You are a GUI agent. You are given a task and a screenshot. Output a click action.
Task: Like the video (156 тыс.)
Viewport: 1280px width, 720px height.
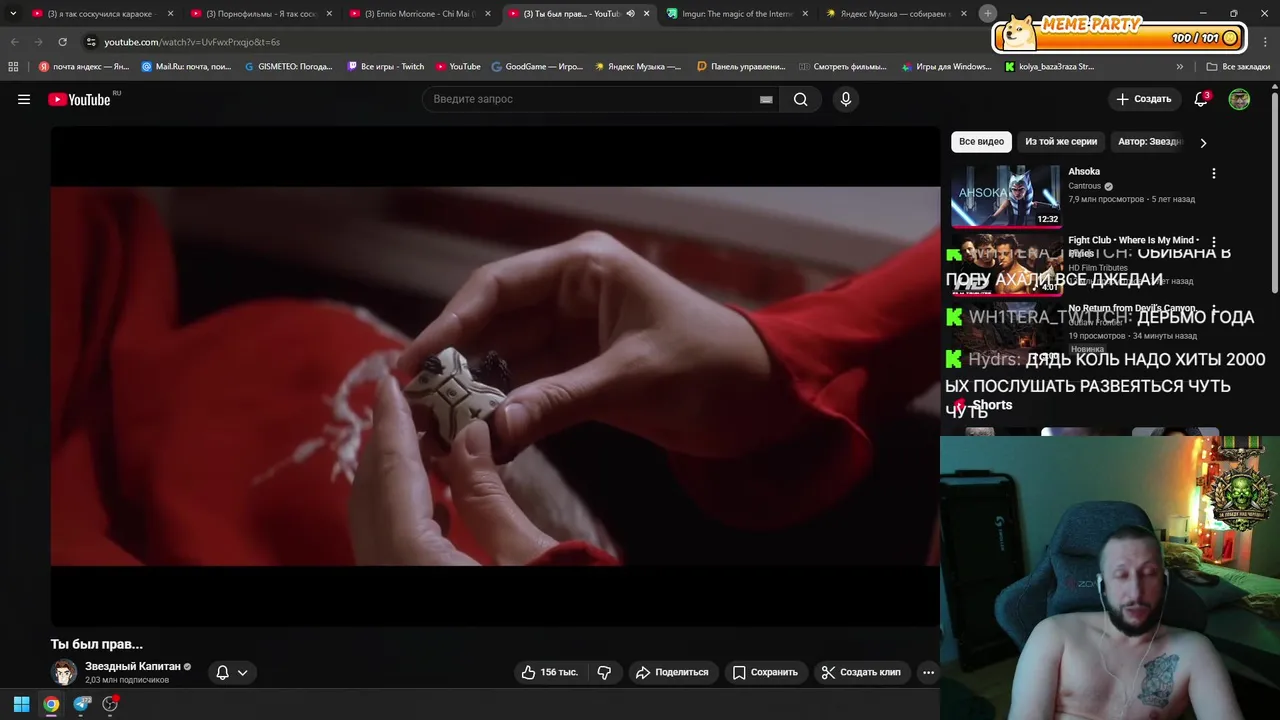(x=550, y=672)
